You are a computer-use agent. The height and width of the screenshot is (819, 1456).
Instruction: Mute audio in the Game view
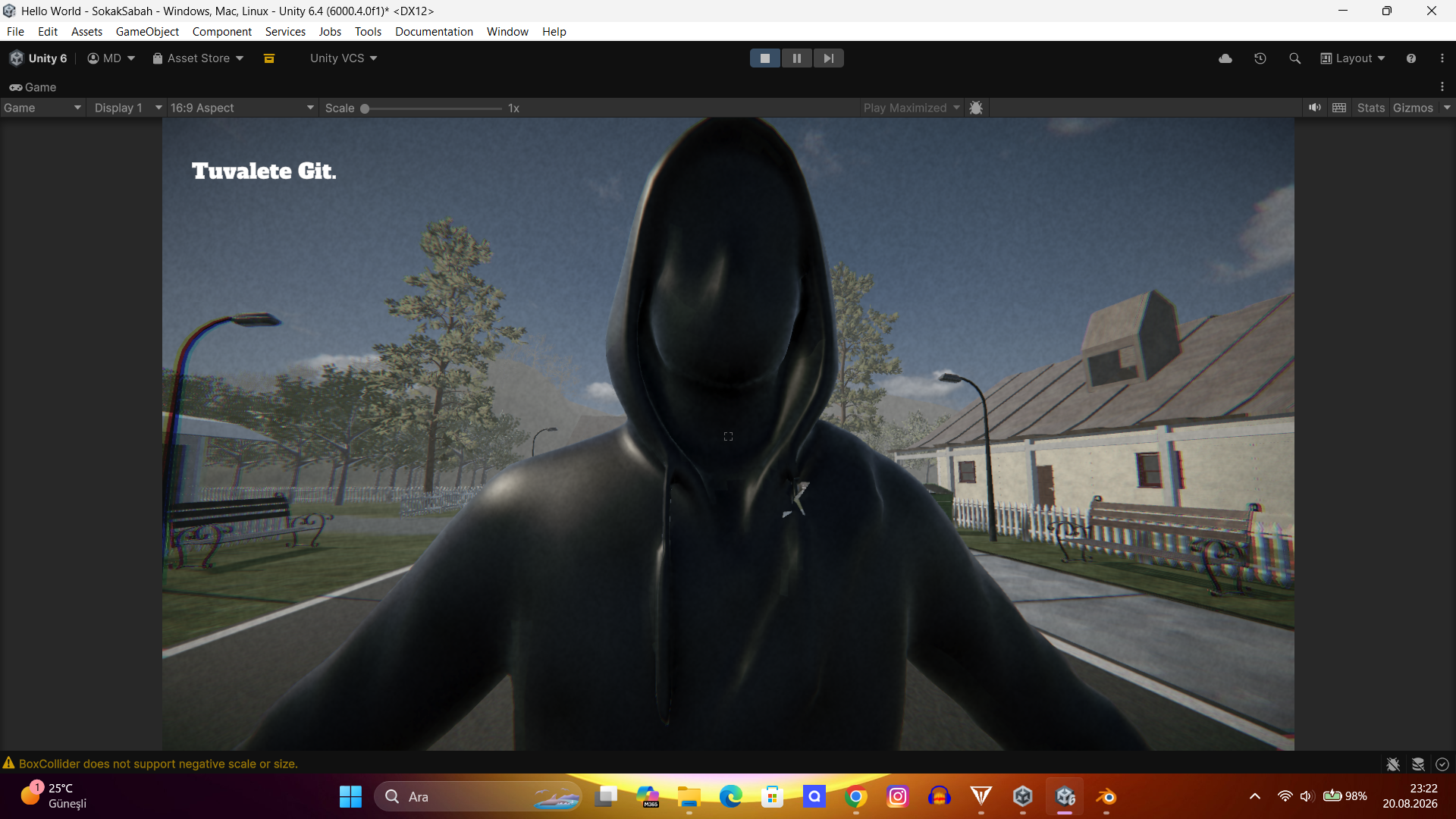(1315, 108)
